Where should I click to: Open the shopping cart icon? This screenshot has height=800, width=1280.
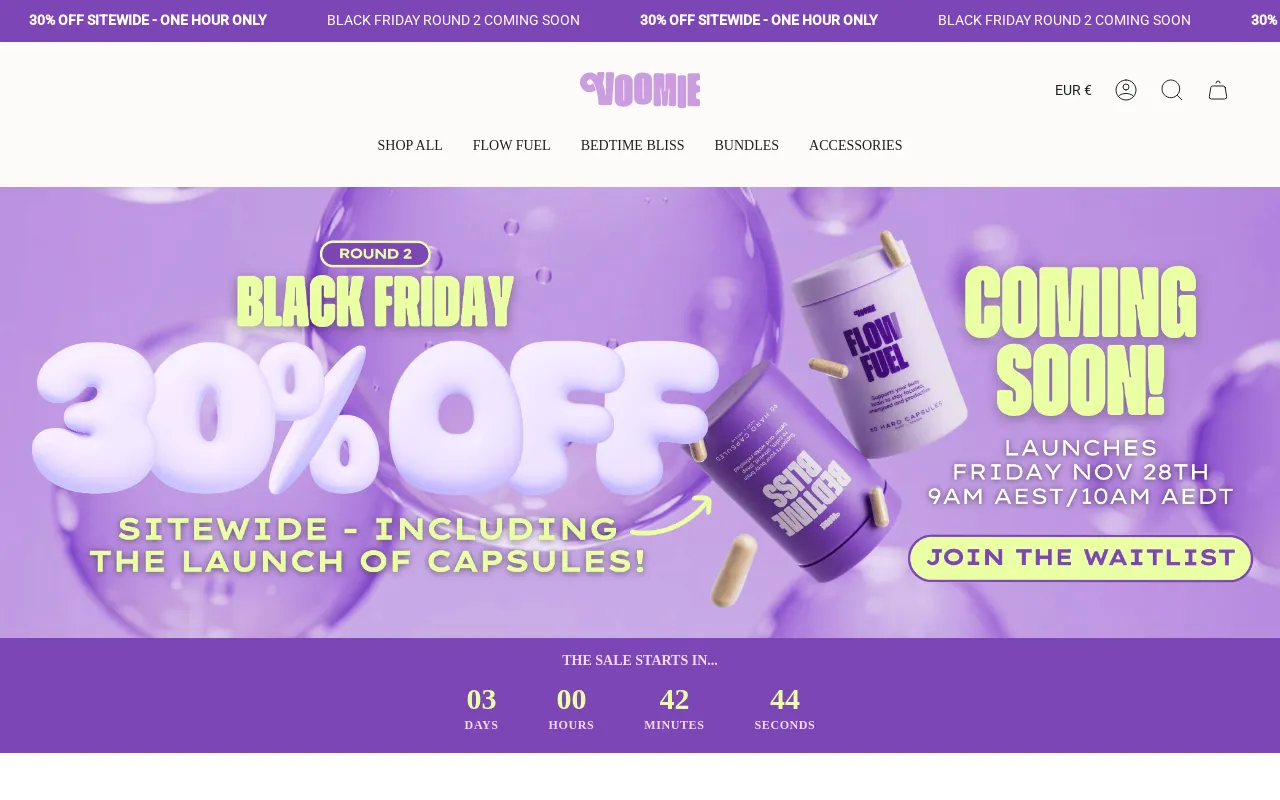click(1218, 90)
